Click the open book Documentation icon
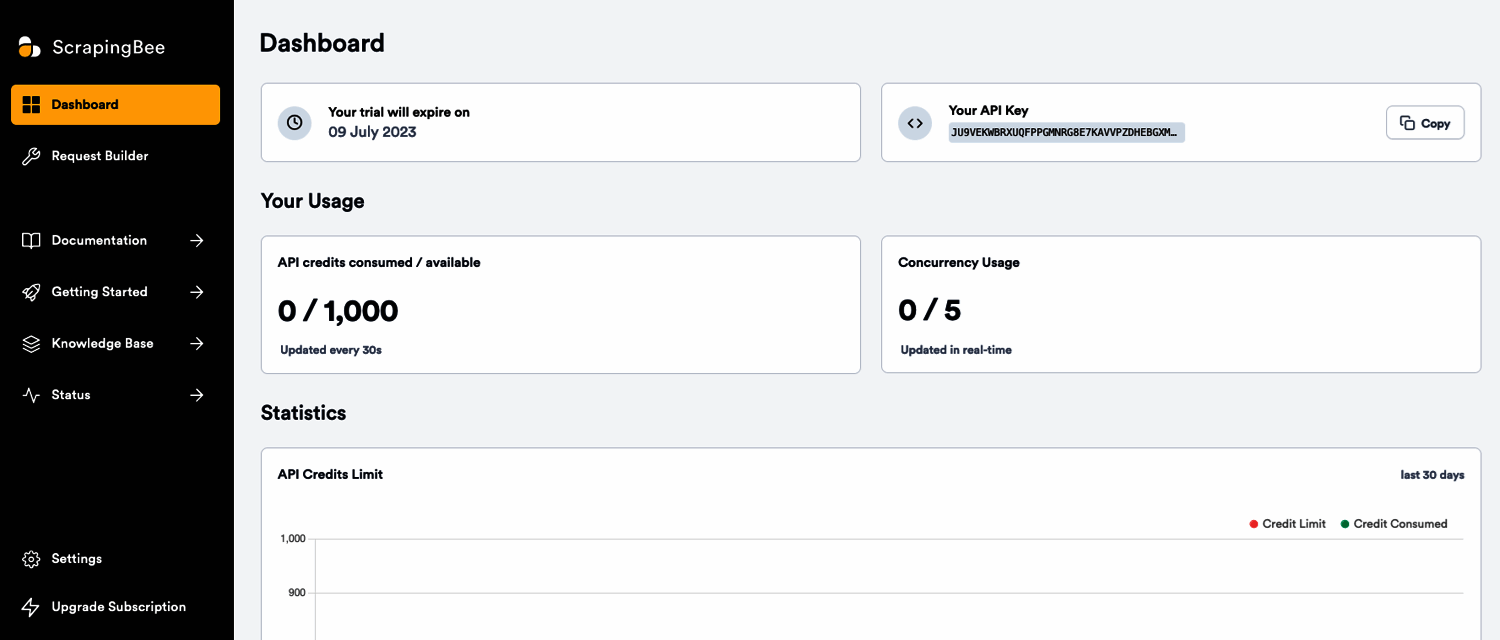This screenshot has width=1500, height=640. (x=31, y=241)
